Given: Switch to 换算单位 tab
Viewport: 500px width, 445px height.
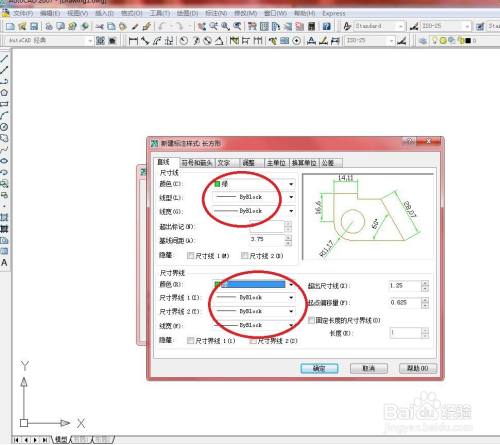Looking at the screenshot, I should pos(304,163).
